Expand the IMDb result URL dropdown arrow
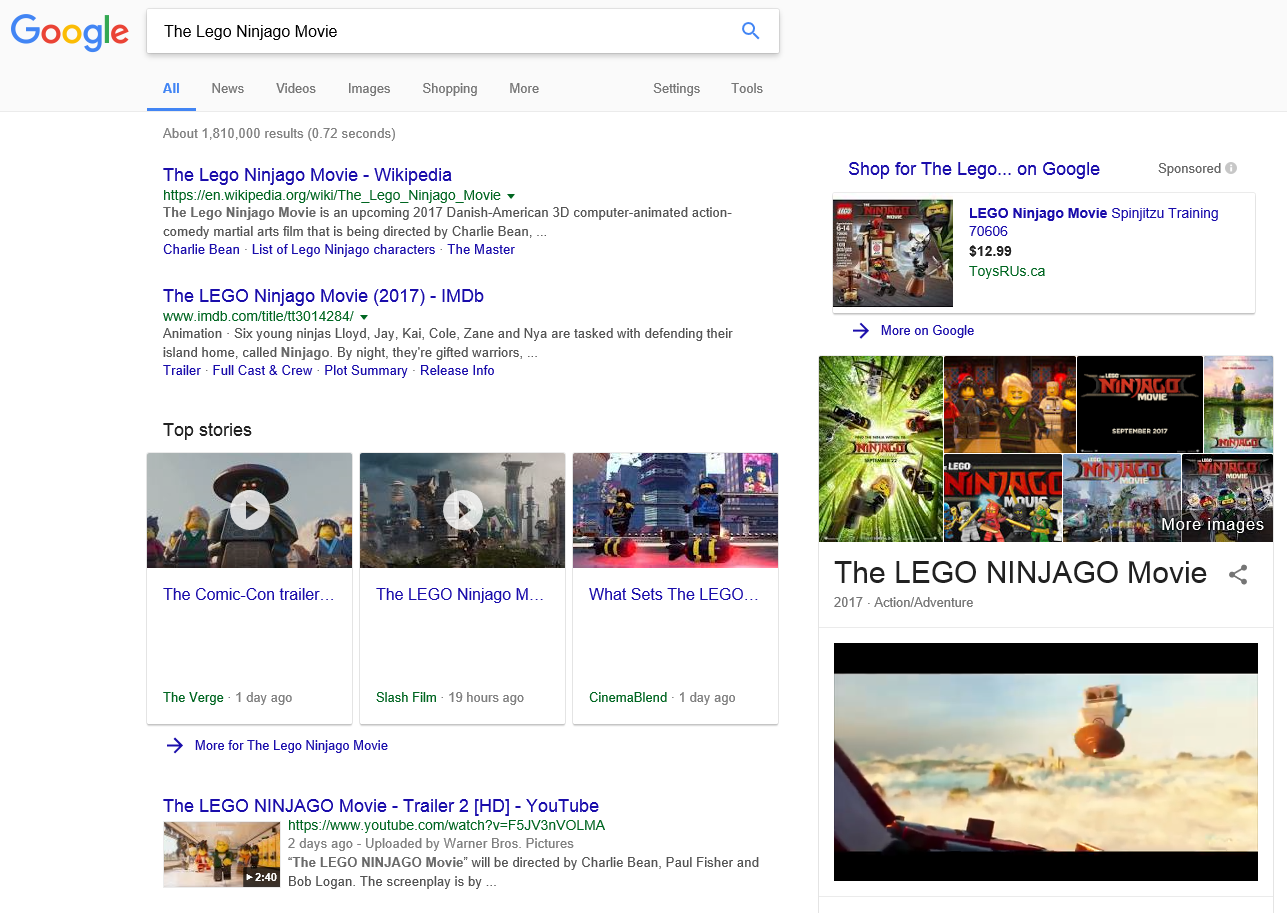 tap(364, 317)
